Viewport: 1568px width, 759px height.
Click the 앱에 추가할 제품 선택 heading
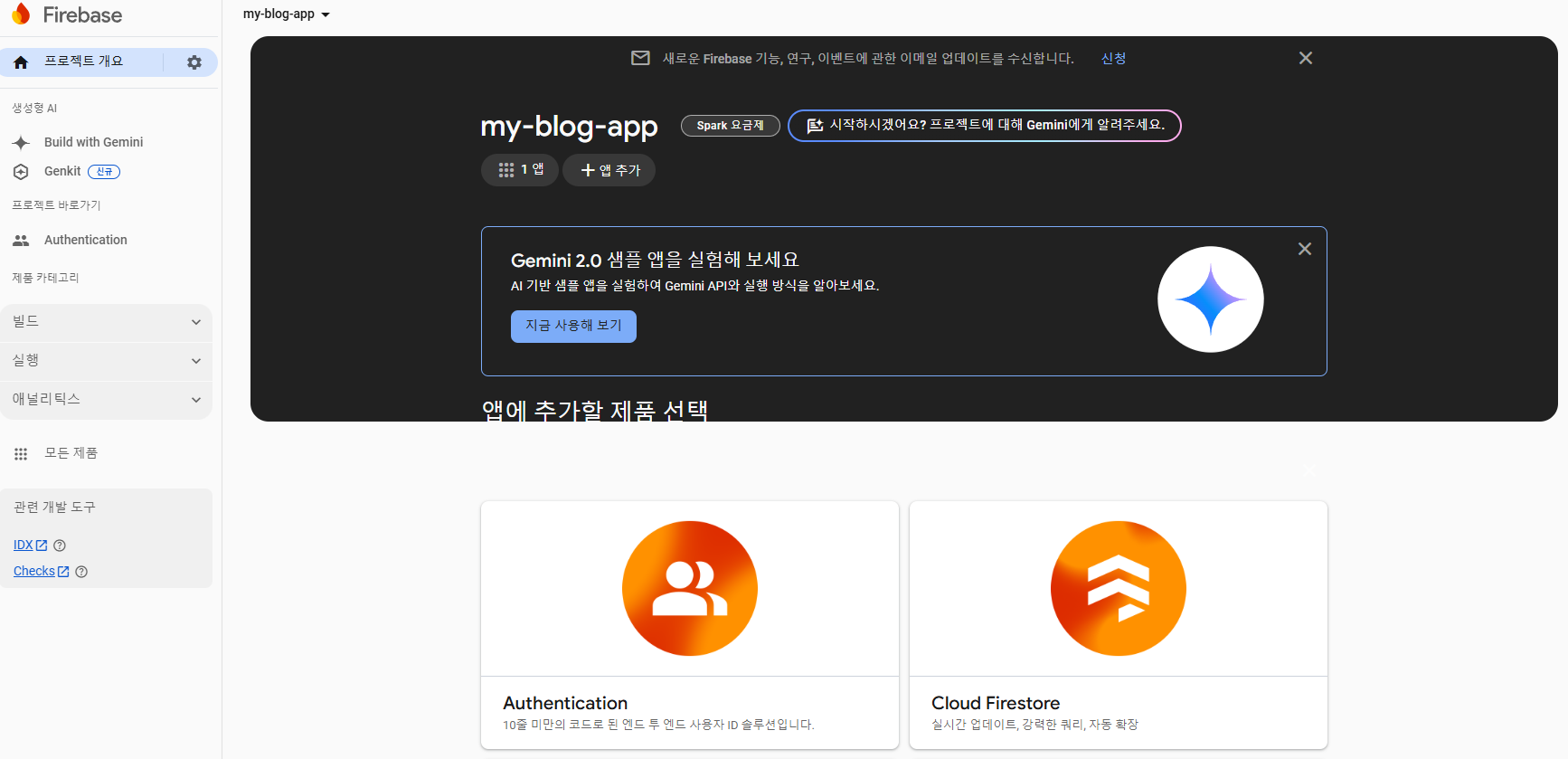click(595, 410)
